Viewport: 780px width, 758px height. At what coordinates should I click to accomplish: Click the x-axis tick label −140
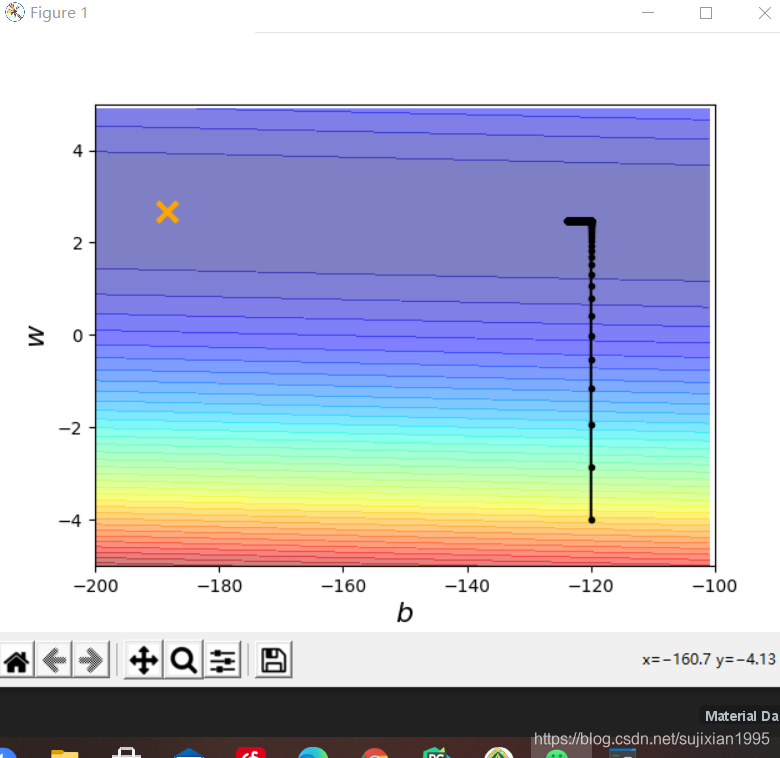[x=467, y=586]
